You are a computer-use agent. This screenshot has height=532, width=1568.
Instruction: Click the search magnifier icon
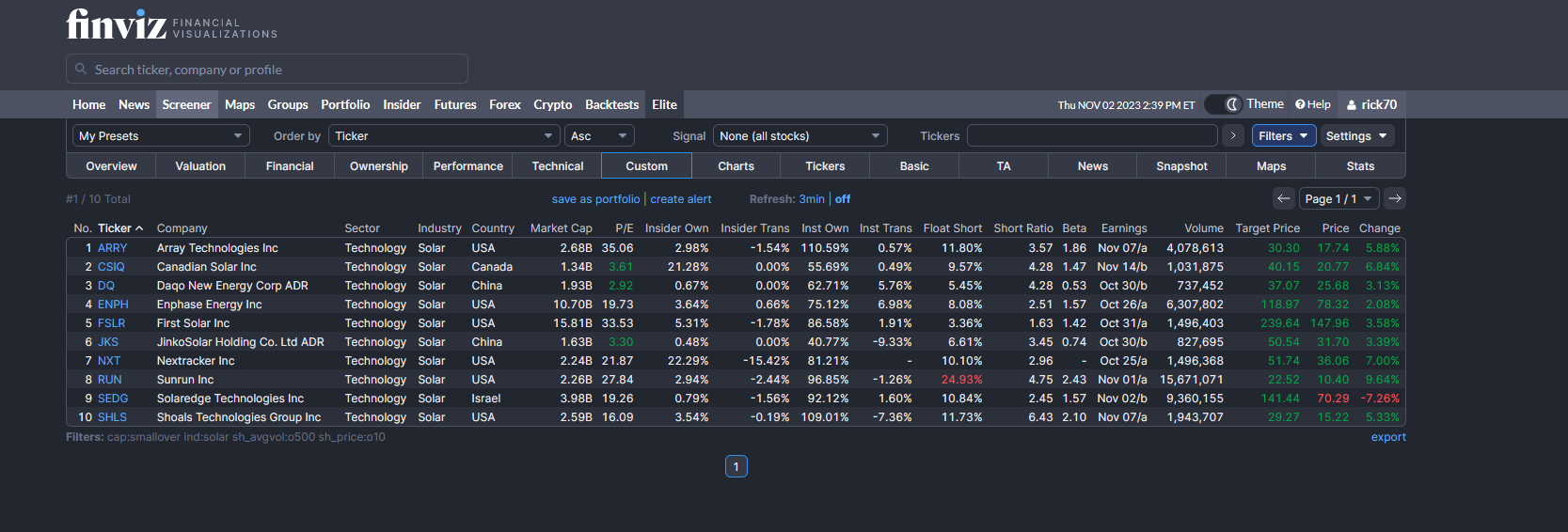81,69
